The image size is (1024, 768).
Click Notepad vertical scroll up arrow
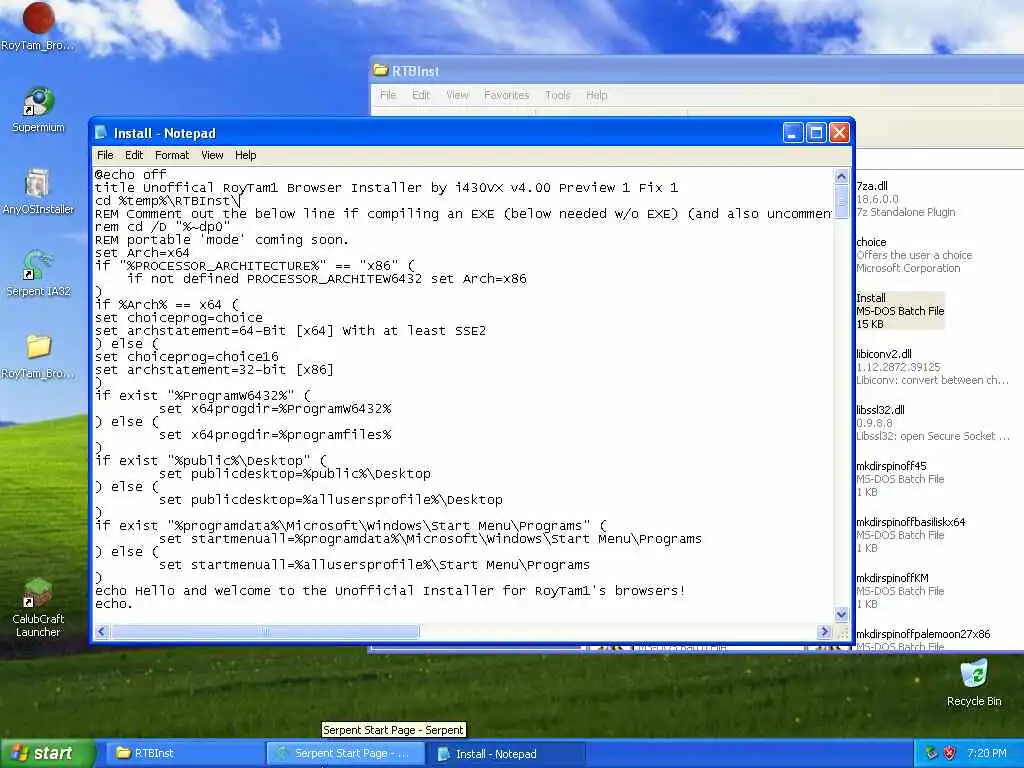(x=841, y=176)
